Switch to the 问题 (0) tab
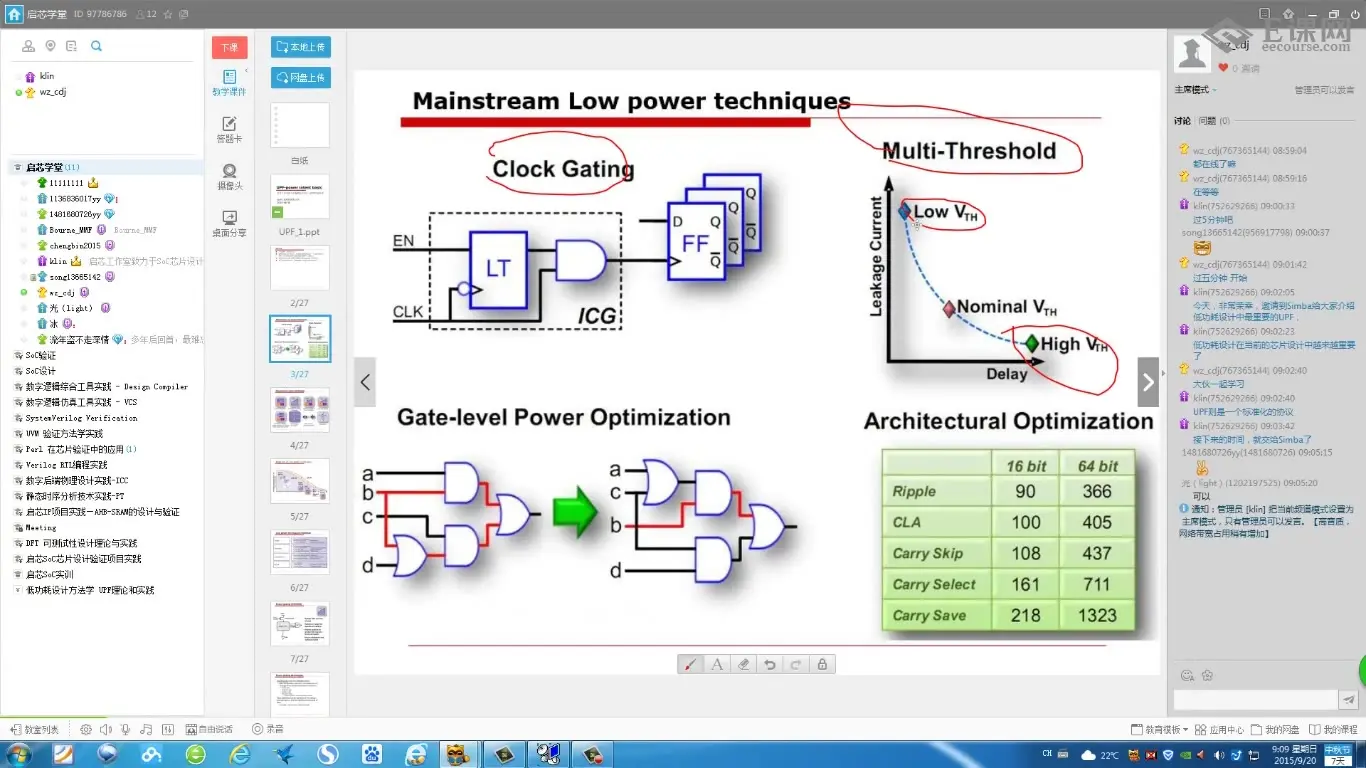This screenshot has width=1366, height=768. coord(1214,121)
